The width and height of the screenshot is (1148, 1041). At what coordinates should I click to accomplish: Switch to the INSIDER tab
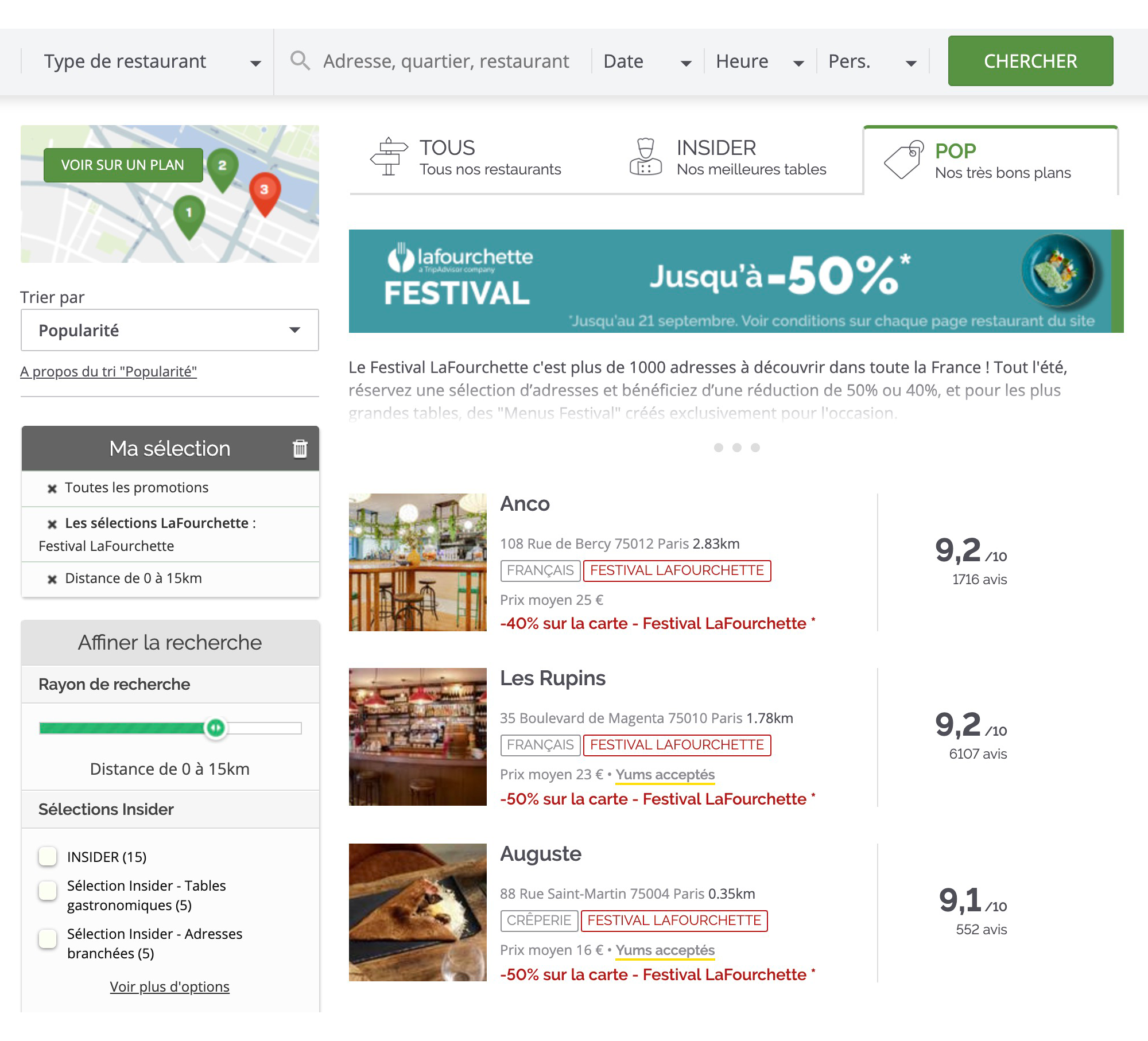[x=735, y=158]
